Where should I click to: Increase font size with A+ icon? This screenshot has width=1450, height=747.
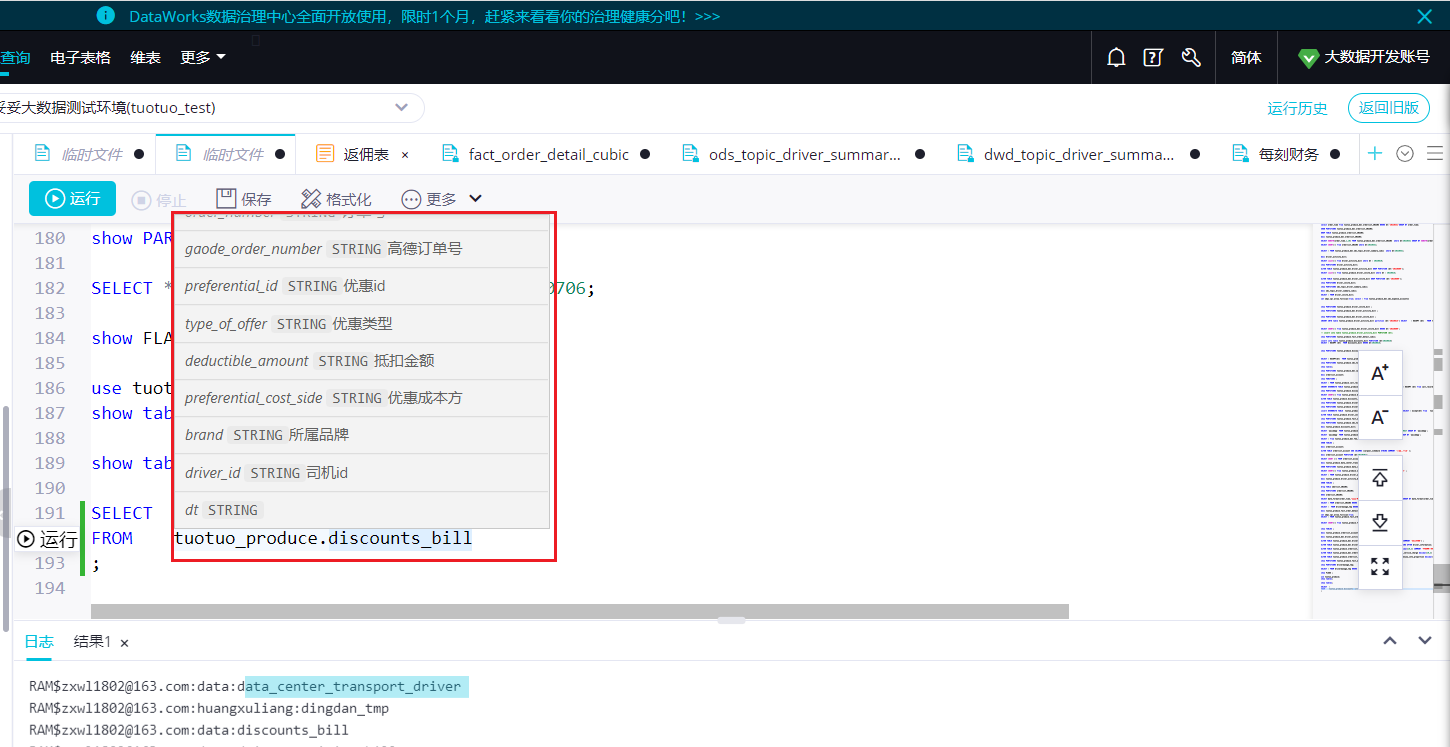click(1380, 373)
